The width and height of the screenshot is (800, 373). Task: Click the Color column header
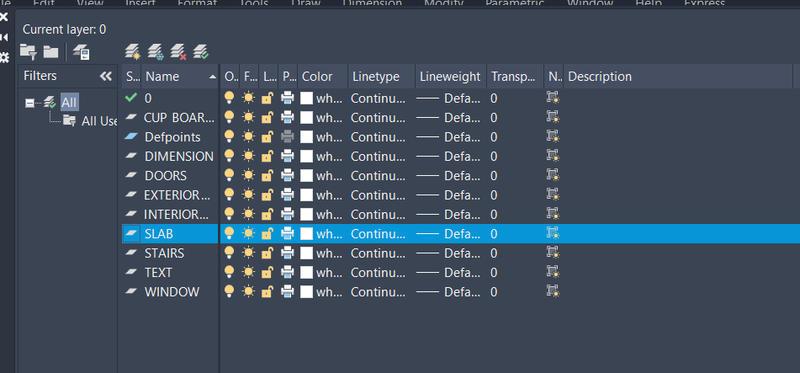[323, 77]
